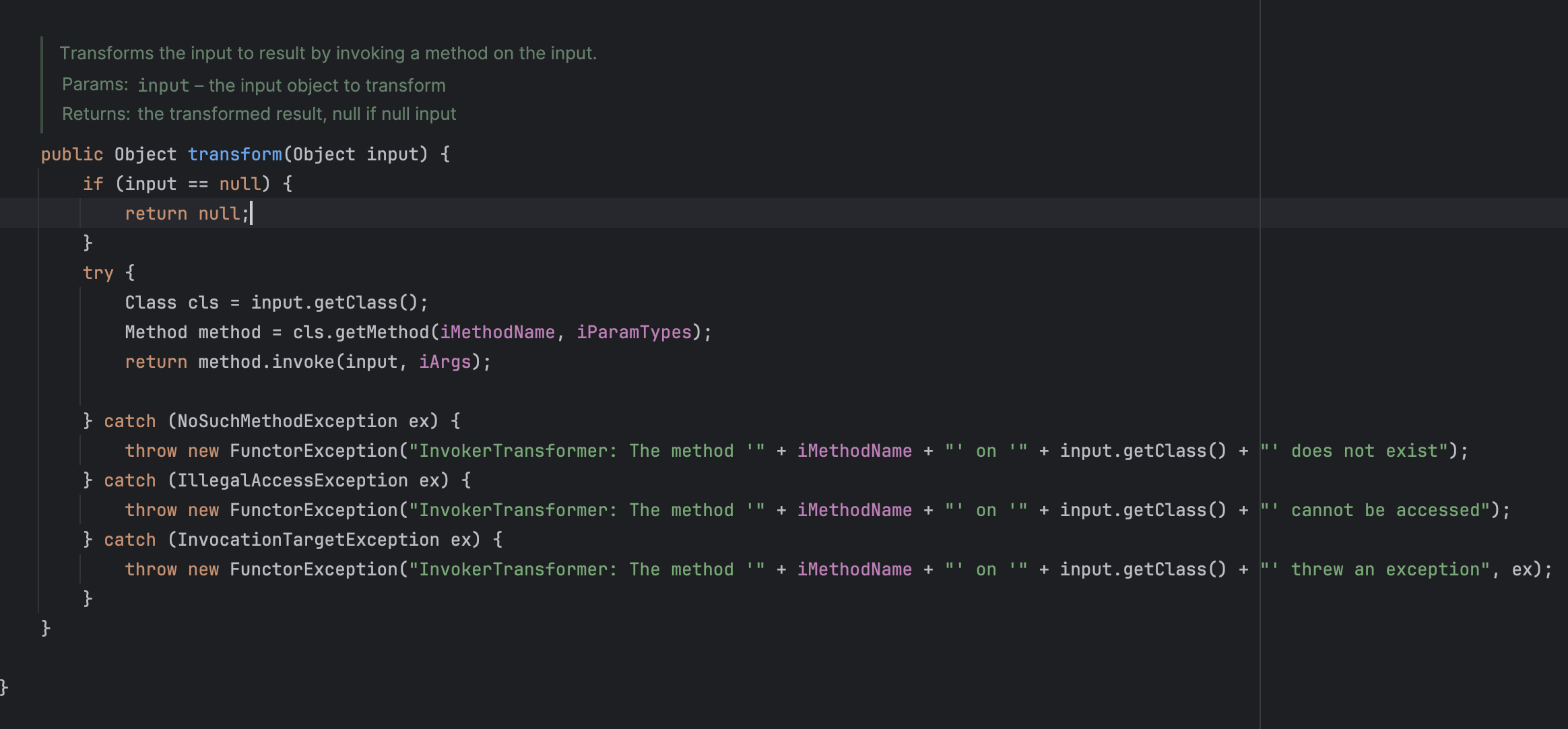The image size is (1568, 729).
Task: Click IllegalAccessException in catch clause
Action: click(293, 480)
